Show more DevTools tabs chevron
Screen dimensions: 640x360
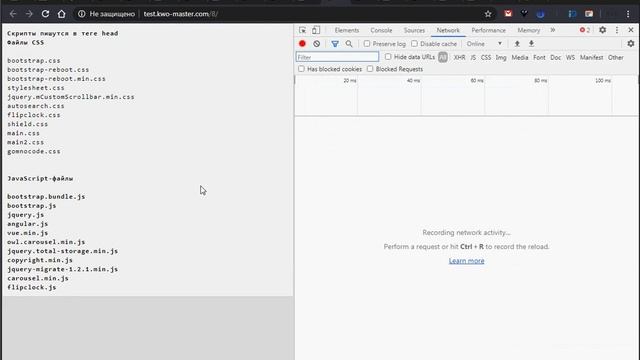pyautogui.click(x=553, y=30)
